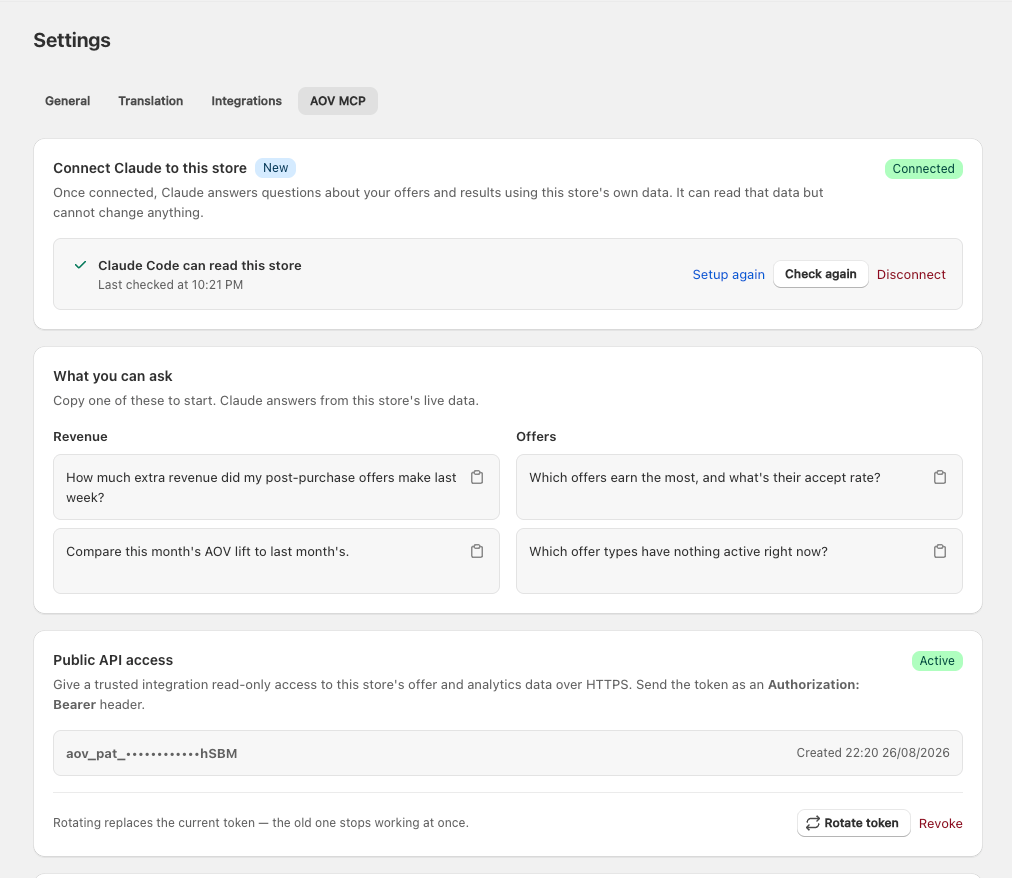Copy the offers accept rate question
The height and width of the screenshot is (878, 1012).
[x=940, y=477]
